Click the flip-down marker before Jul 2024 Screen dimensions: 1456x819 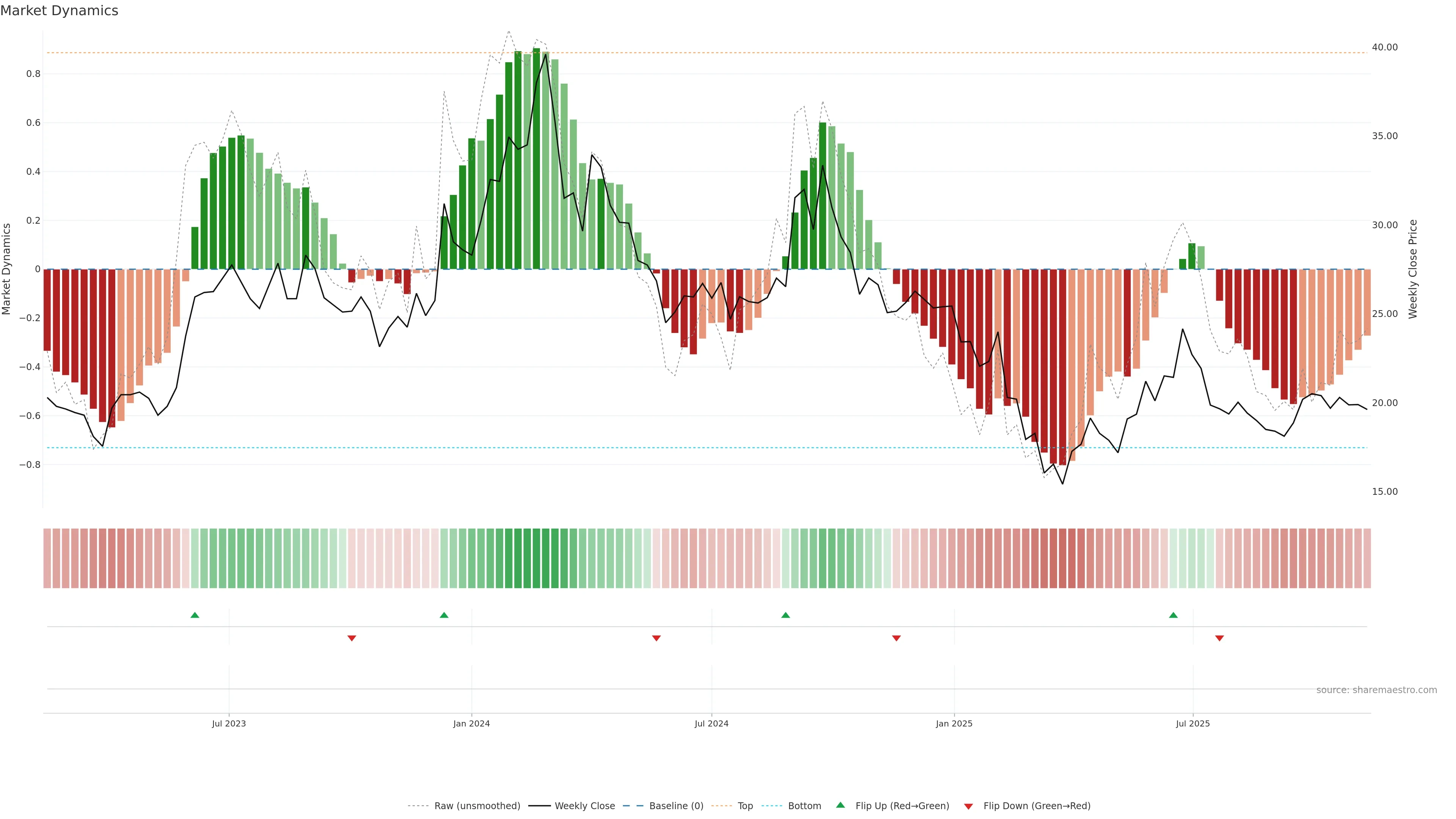click(x=656, y=638)
